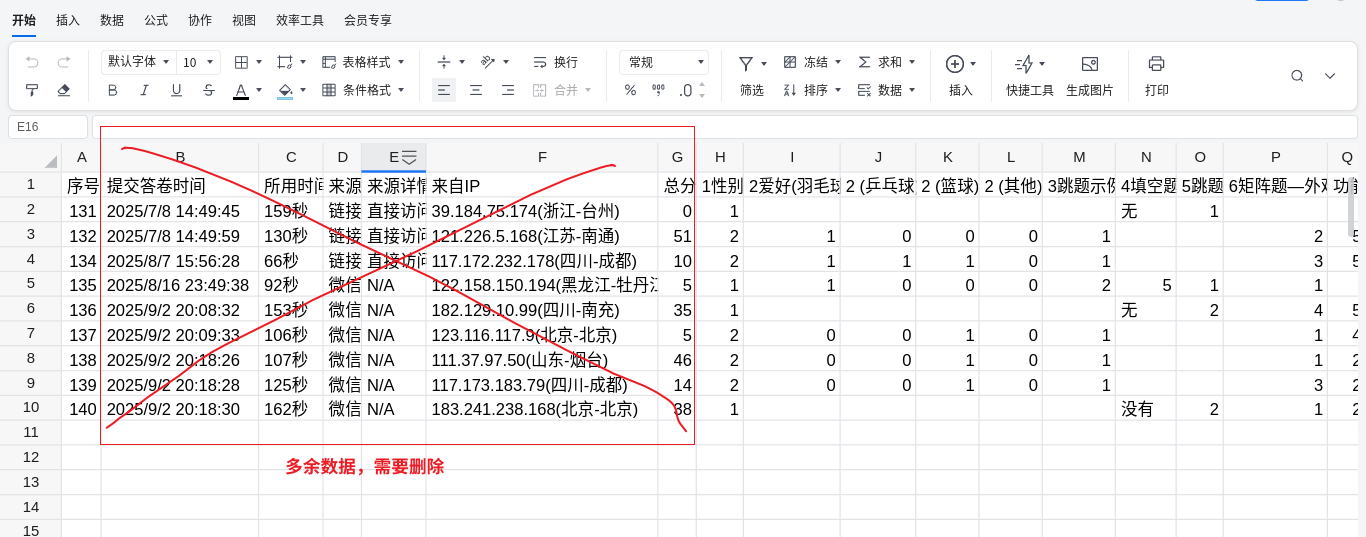The image size is (1366, 537).
Task: Toggle underline formatting
Action: coord(176,90)
